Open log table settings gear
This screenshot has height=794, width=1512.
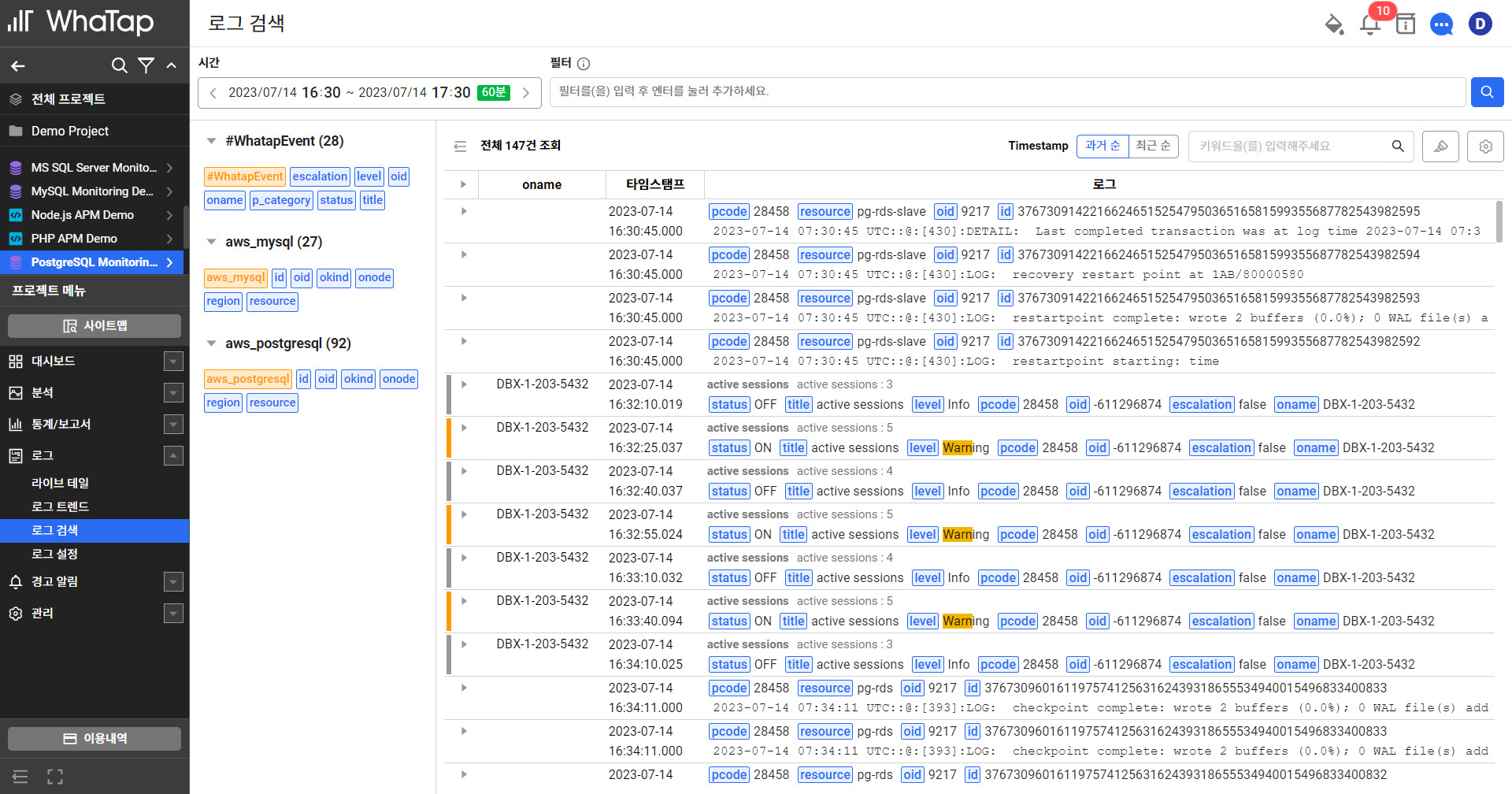[x=1486, y=147]
